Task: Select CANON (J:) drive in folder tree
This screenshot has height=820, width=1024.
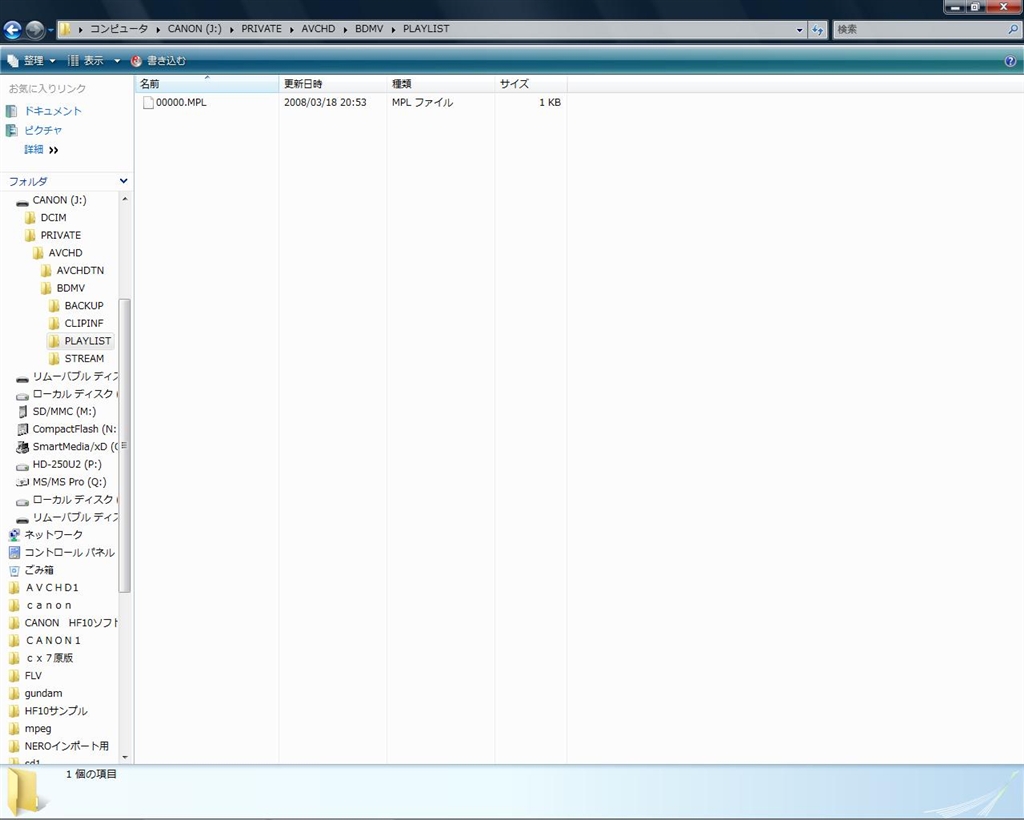Action: [x=59, y=200]
